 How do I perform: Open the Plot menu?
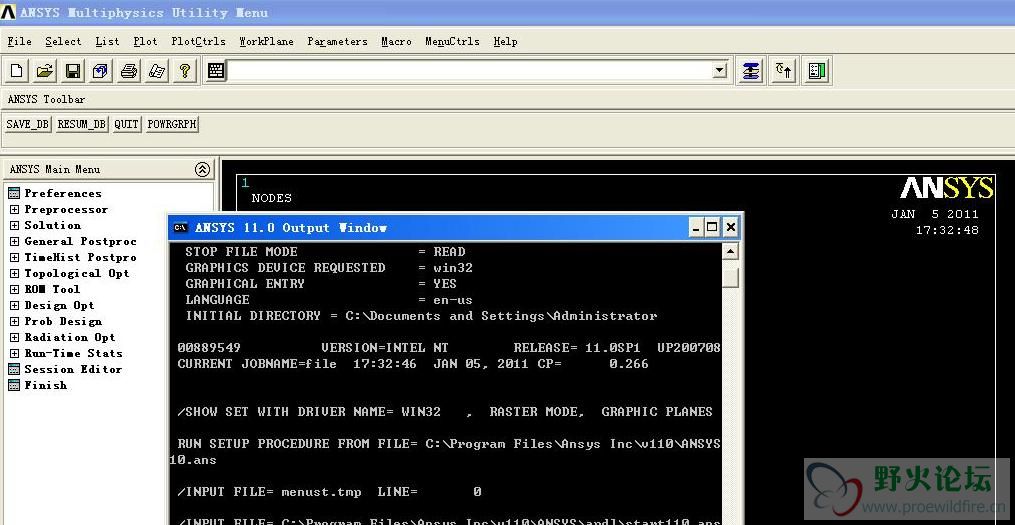coord(146,41)
